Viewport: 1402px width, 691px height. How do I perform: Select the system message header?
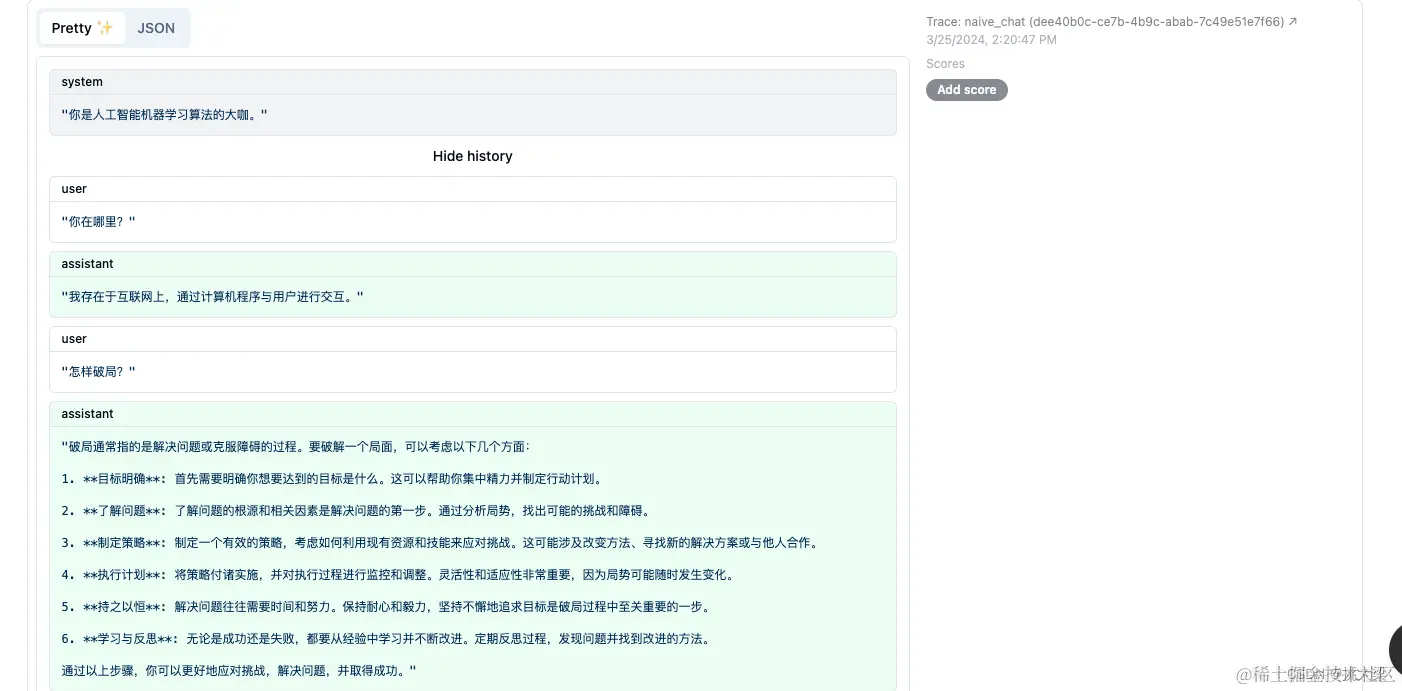pos(472,82)
